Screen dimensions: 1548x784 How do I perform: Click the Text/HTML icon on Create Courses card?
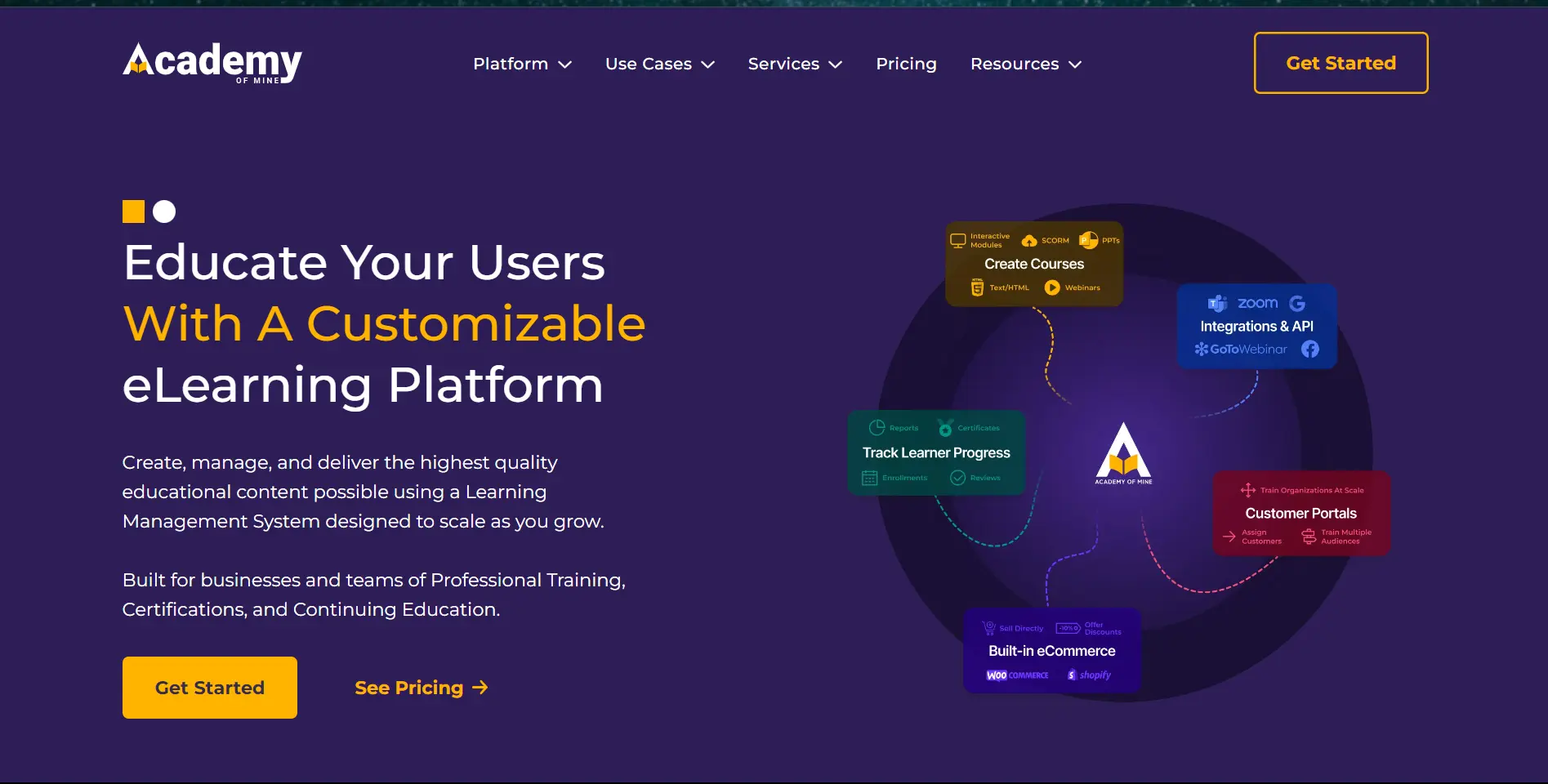pyautogui.click(x=977, y=287)
